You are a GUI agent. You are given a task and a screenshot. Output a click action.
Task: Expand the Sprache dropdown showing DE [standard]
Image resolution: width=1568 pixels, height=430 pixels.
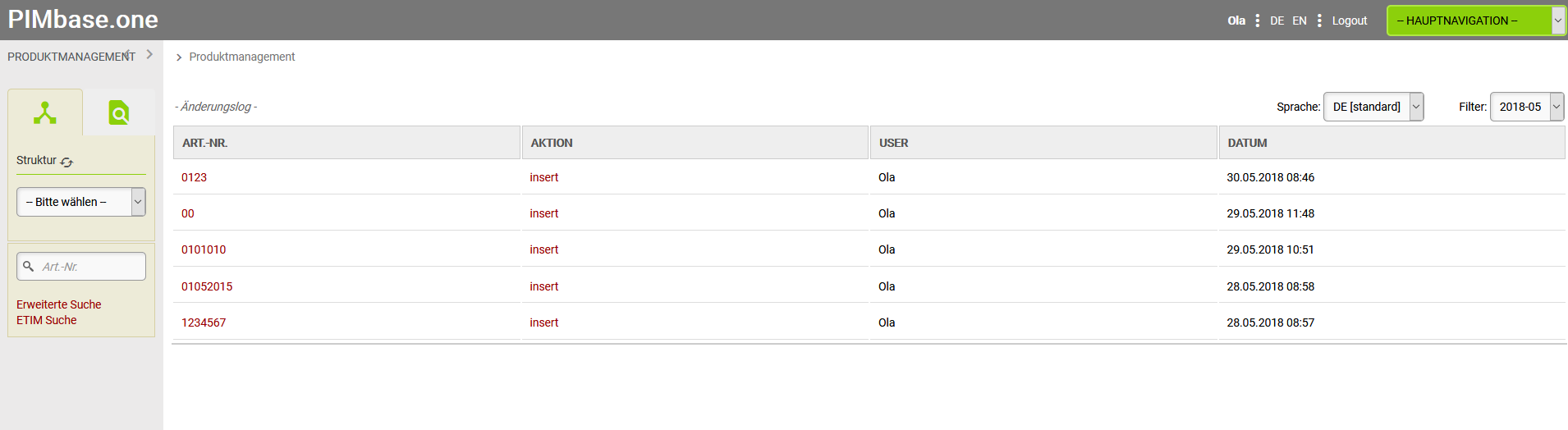(1373, 107)
